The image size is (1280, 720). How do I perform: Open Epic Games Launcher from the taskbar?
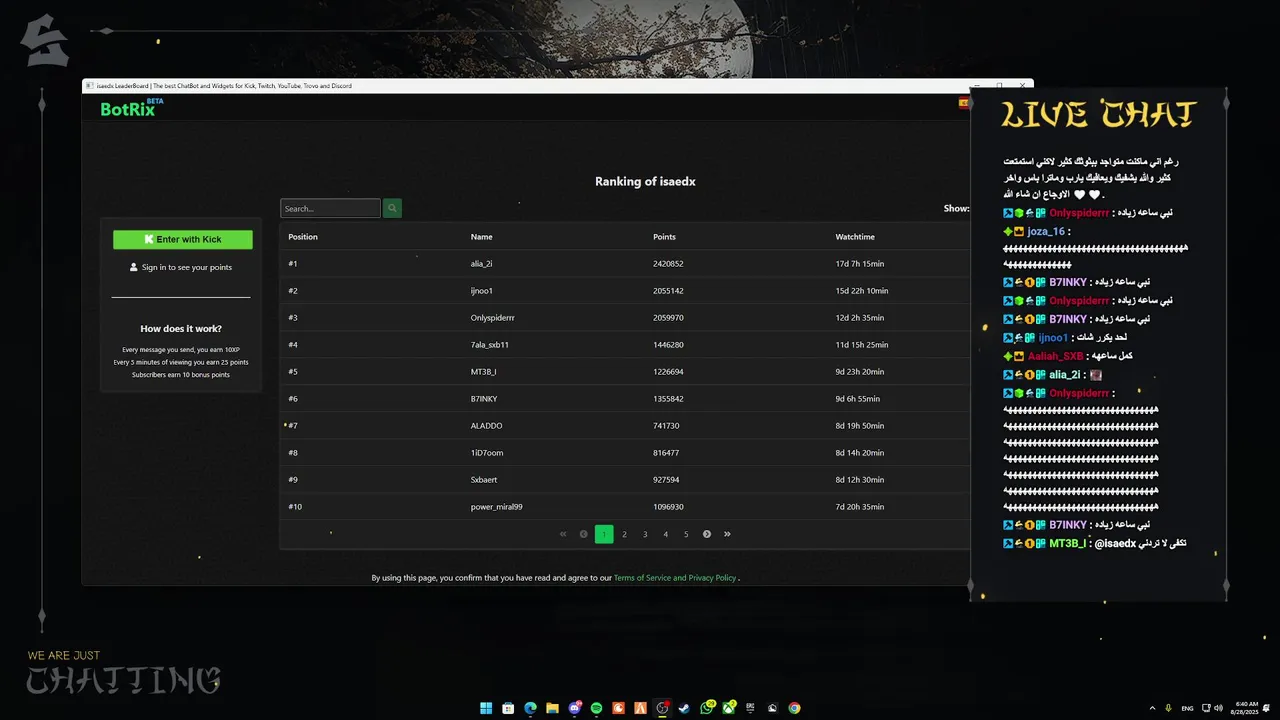[x=750, y=708]
